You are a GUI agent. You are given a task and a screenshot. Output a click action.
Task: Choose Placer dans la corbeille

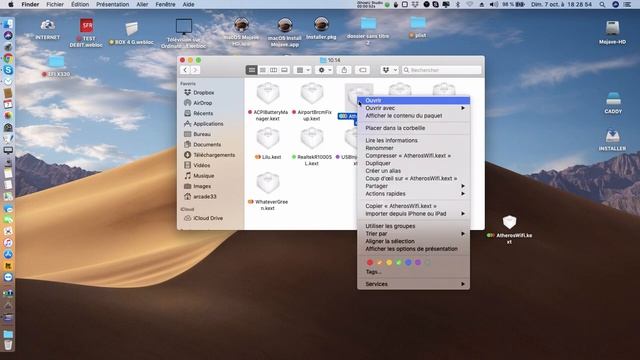click(413, 128)
